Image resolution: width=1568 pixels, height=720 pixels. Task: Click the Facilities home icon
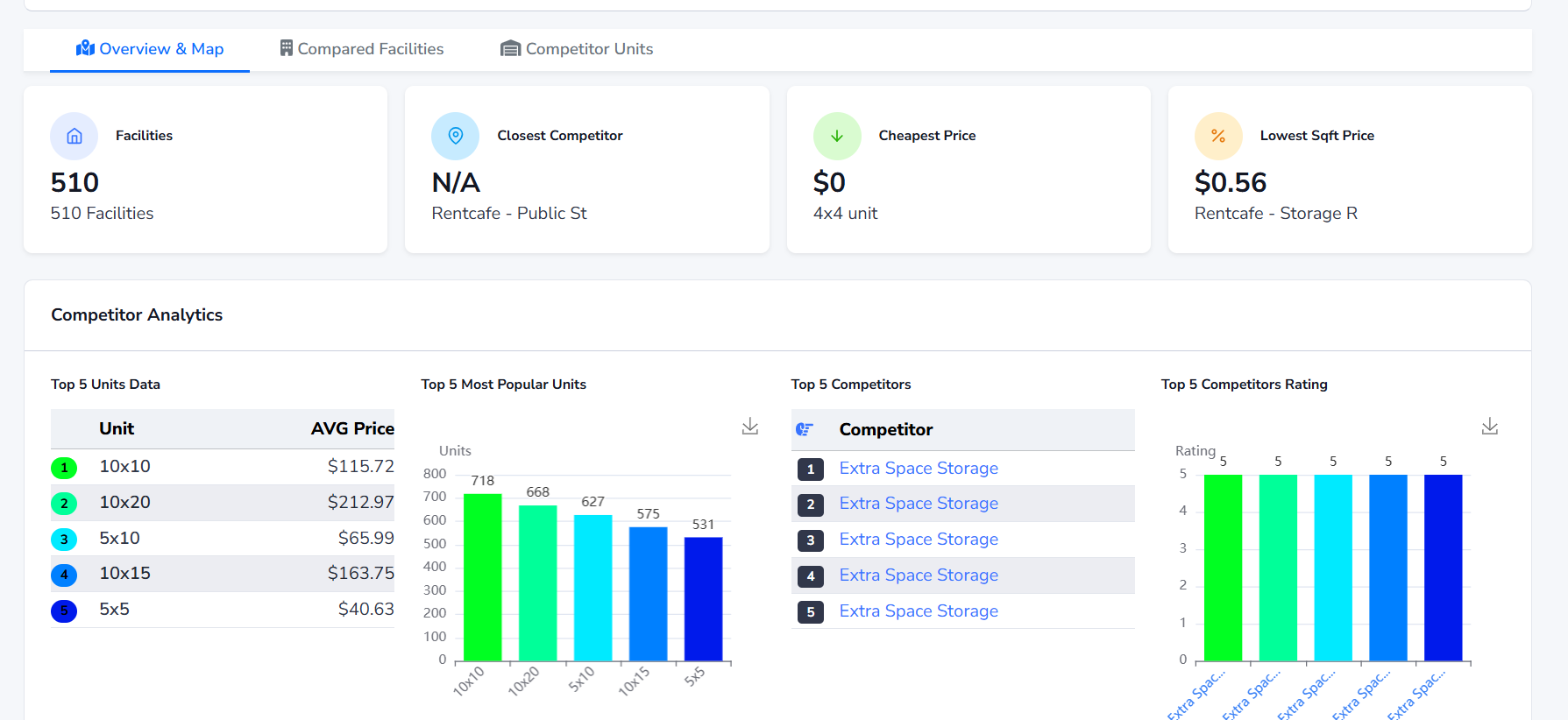(74, 136)
